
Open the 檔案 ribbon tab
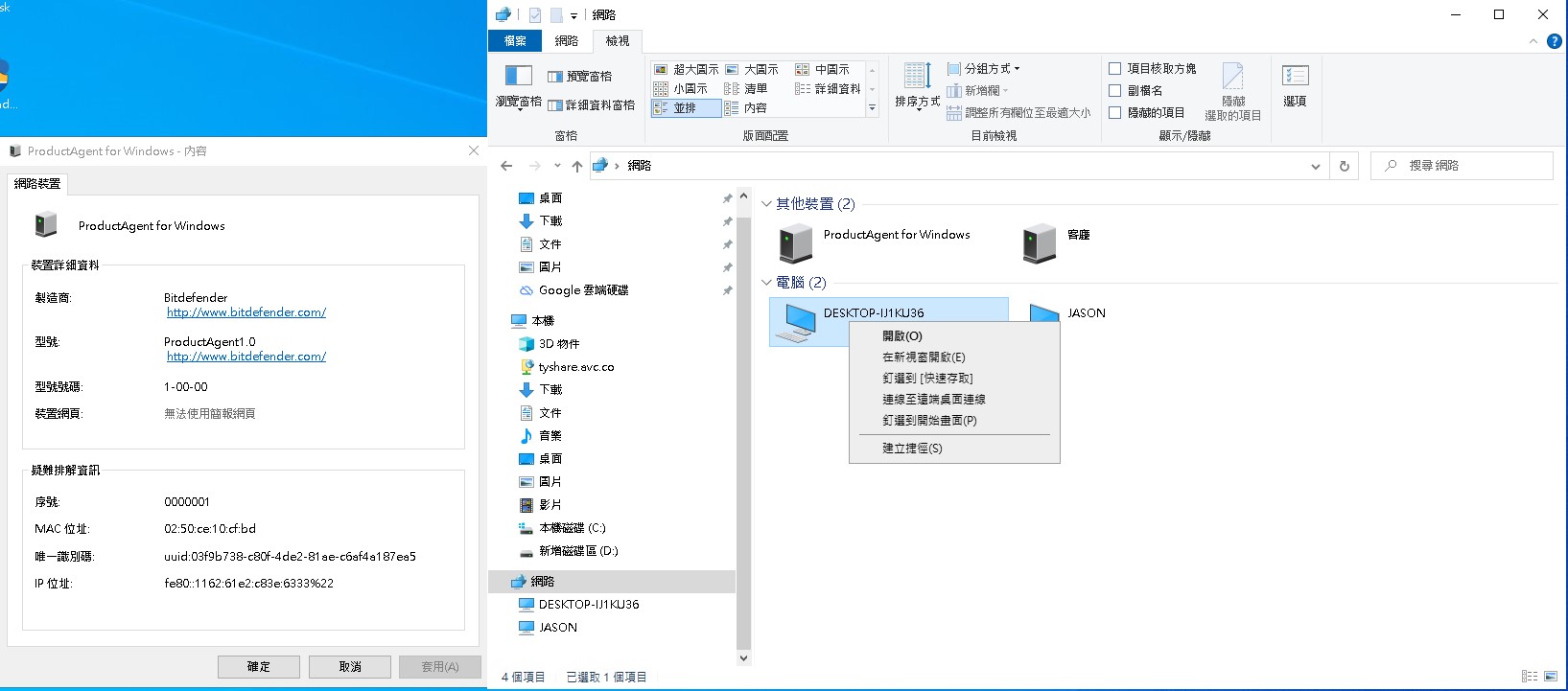pyautogui.click(x=515, y=41)
